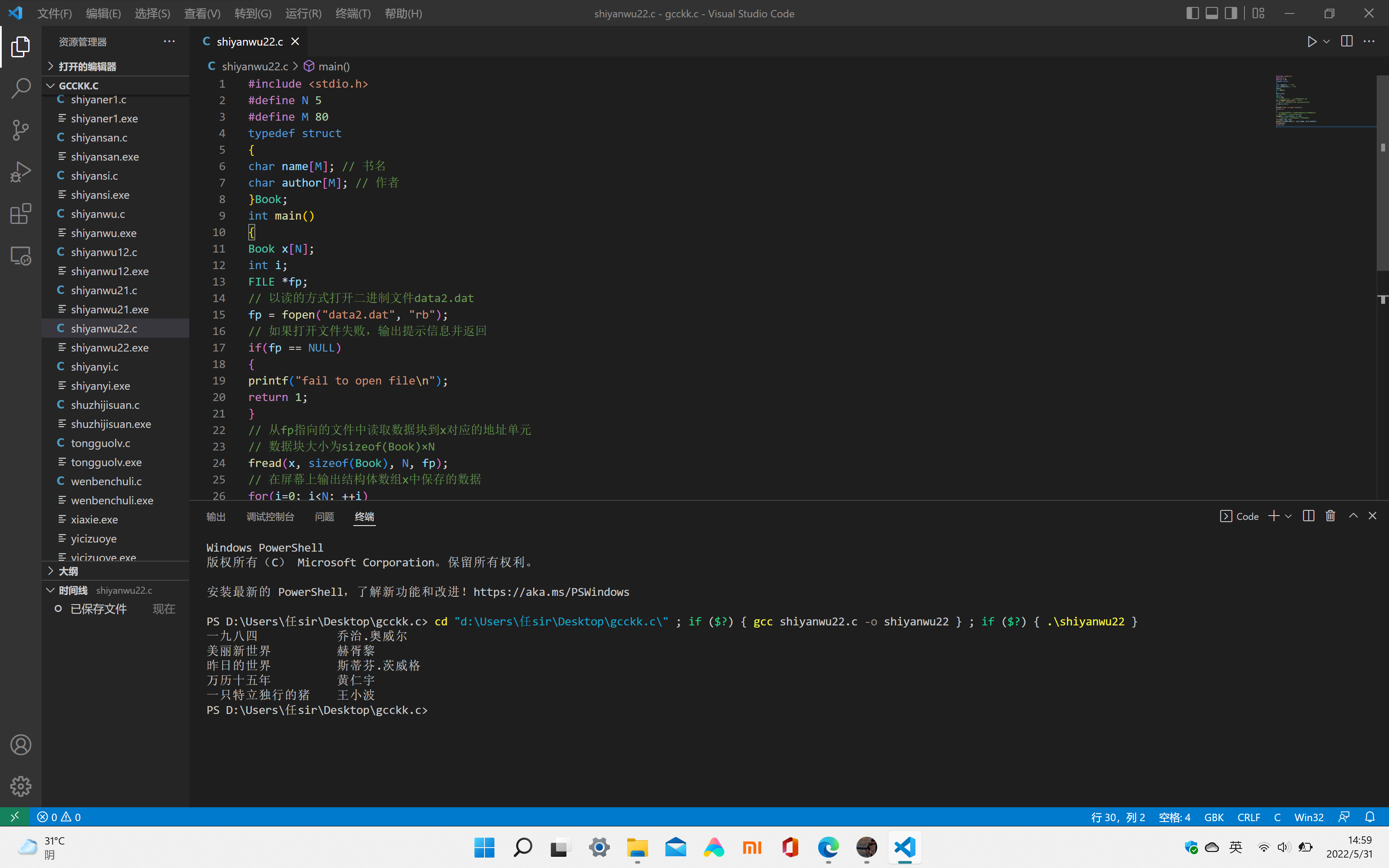
Task: Open Explorer views and more actions
Action: pos(169,41)
